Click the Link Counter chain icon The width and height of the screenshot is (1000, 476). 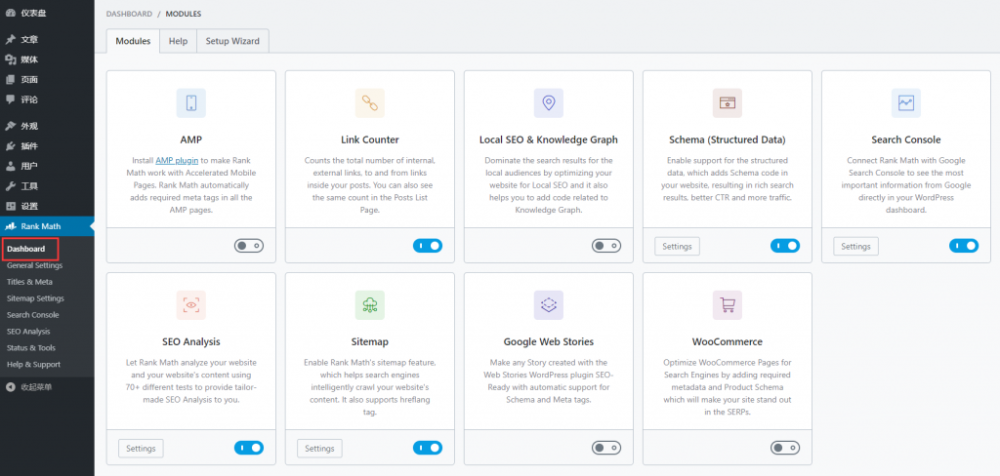369,102
